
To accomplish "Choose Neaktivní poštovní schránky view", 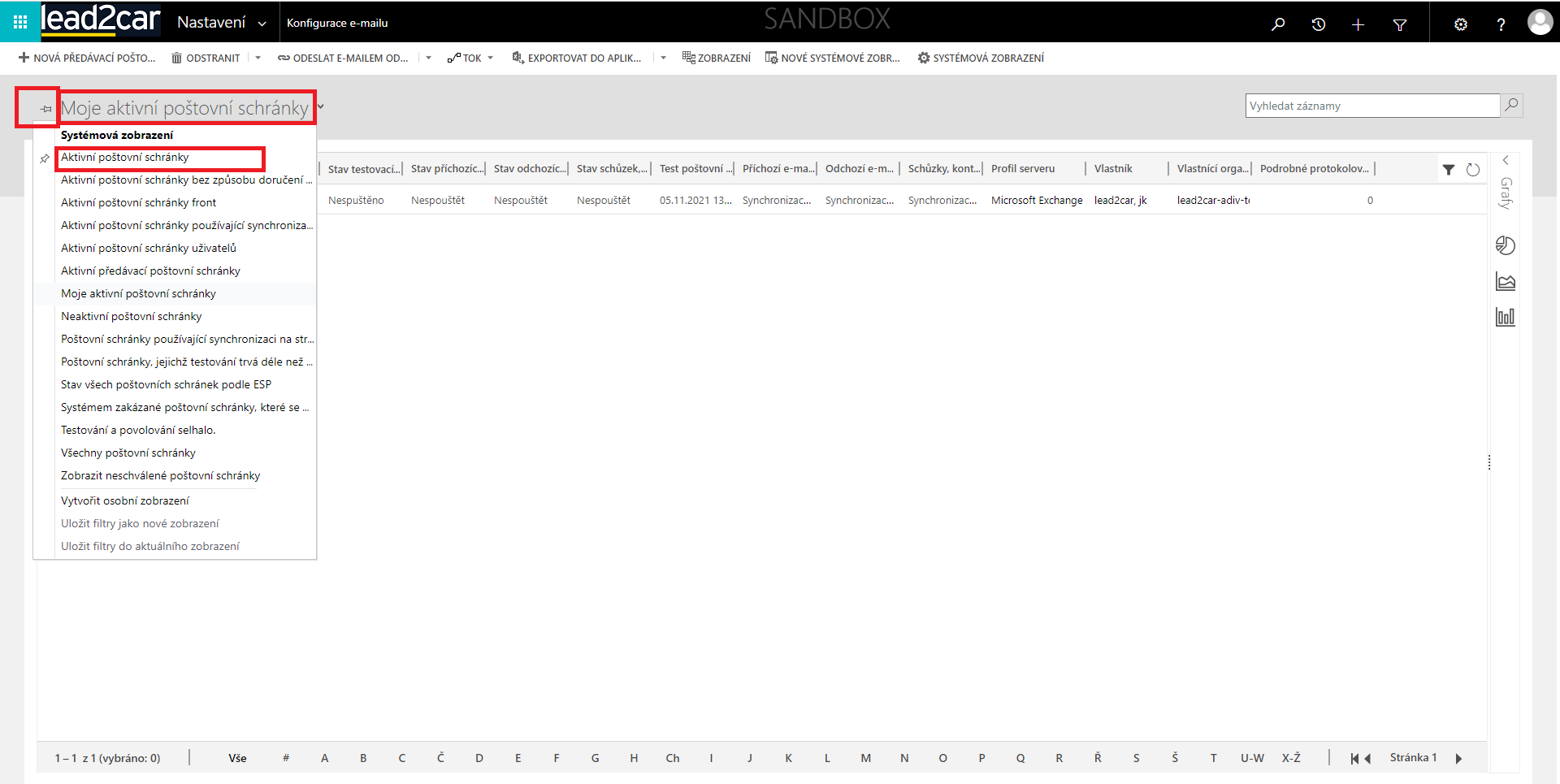I will pyautogui.click(x=131, y=316).
